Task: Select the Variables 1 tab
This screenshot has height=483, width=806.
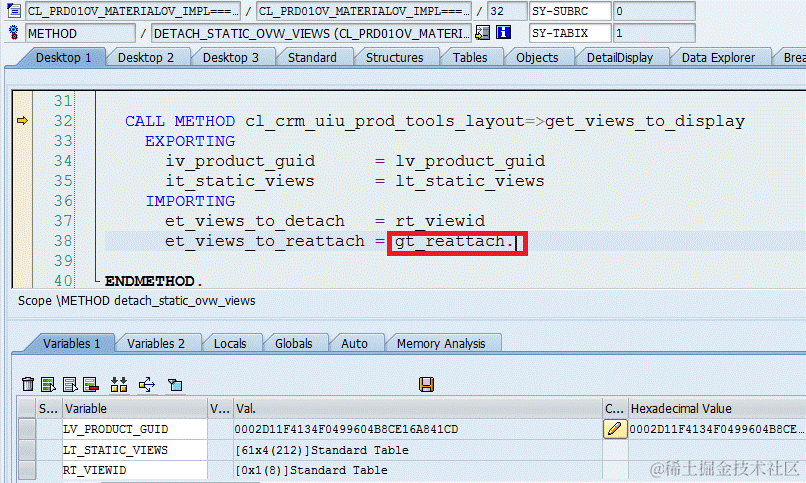Action: tap(71, 343)
